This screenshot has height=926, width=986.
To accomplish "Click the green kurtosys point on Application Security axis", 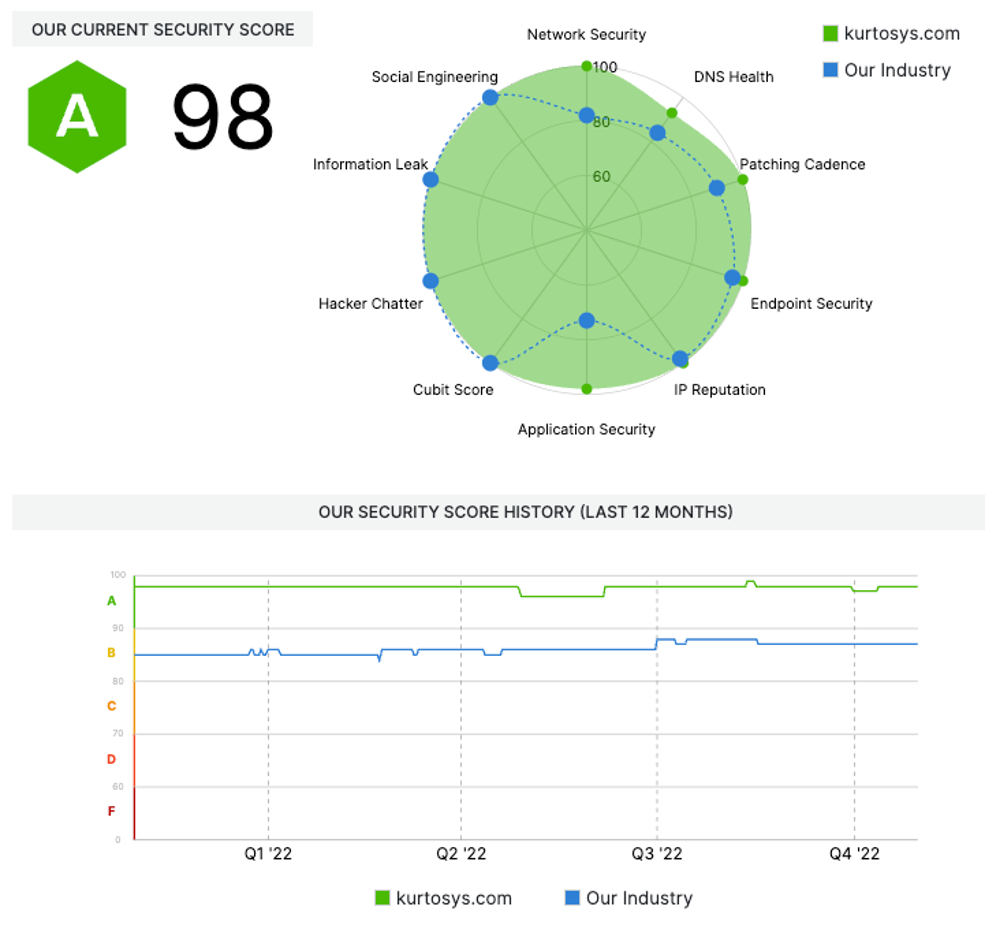I will [586, 389].
